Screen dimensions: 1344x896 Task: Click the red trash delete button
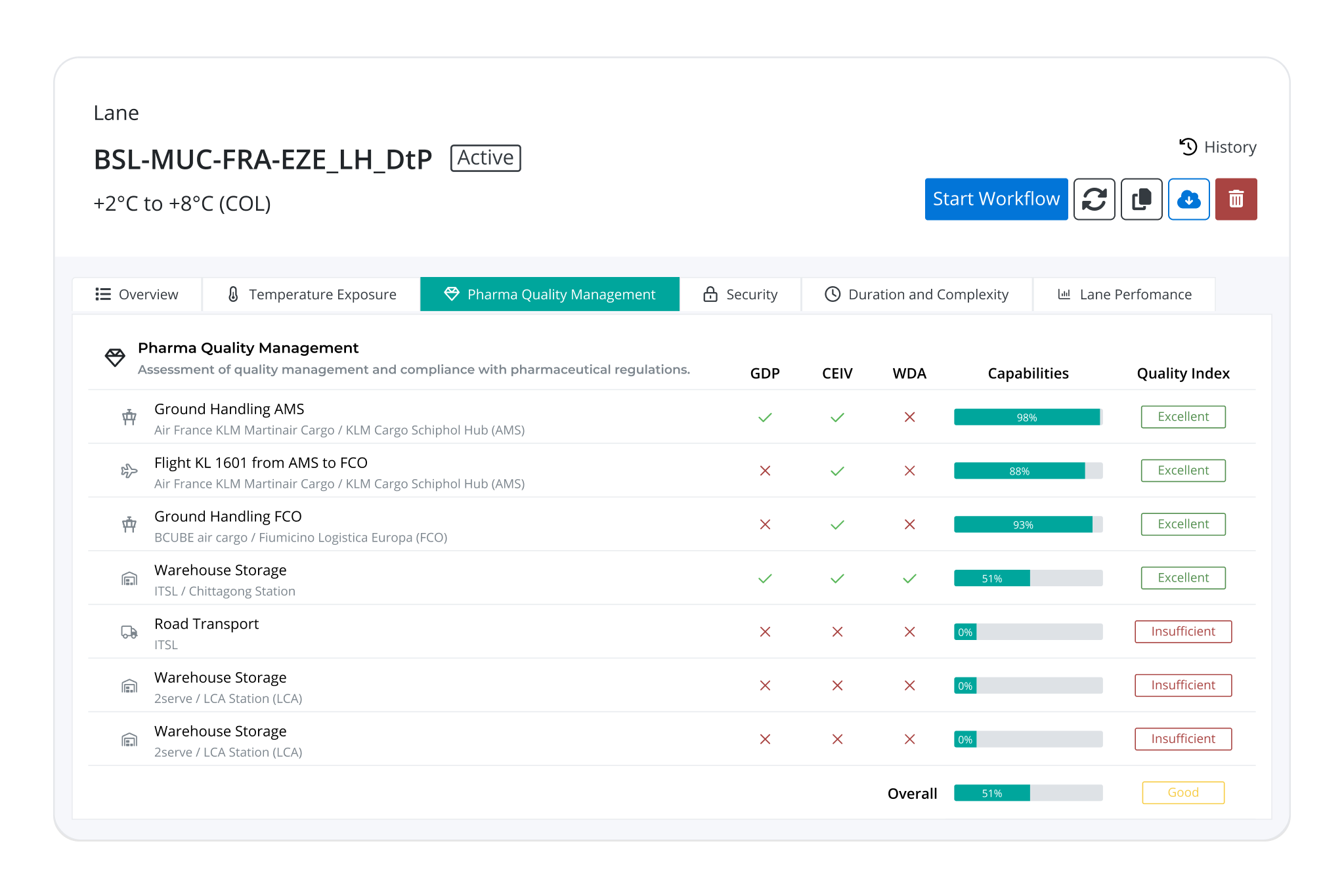[1236, 199]
